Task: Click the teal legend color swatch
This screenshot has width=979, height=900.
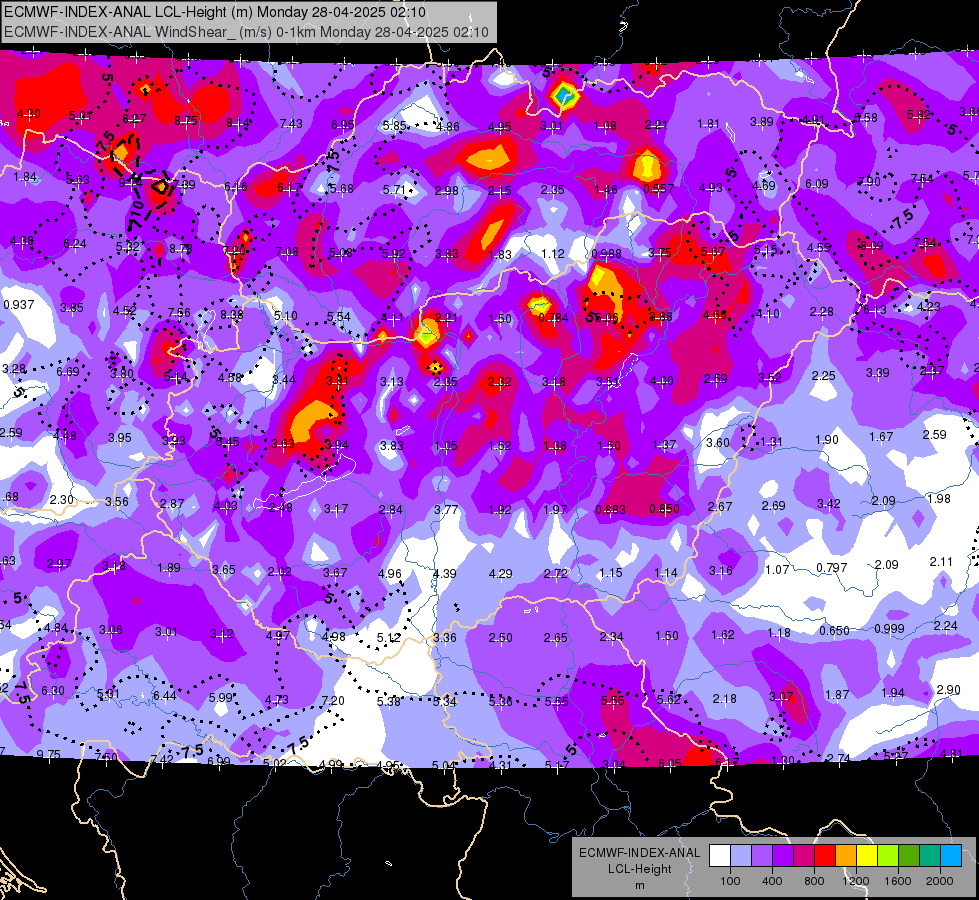Action: point(930,856)
